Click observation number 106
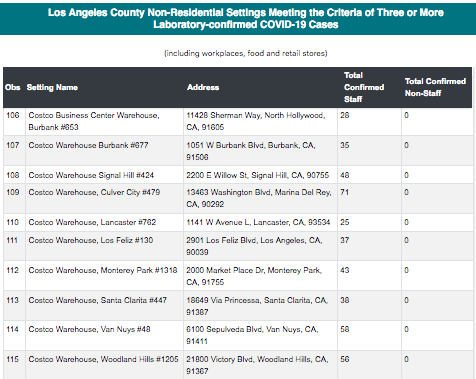The height and width of the screenshot is (379, 476). click(13, 115)
